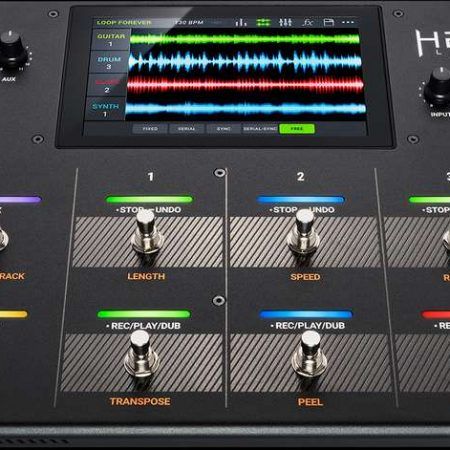
Task: Open the folder browse icon
Action: tap(329, 22)
